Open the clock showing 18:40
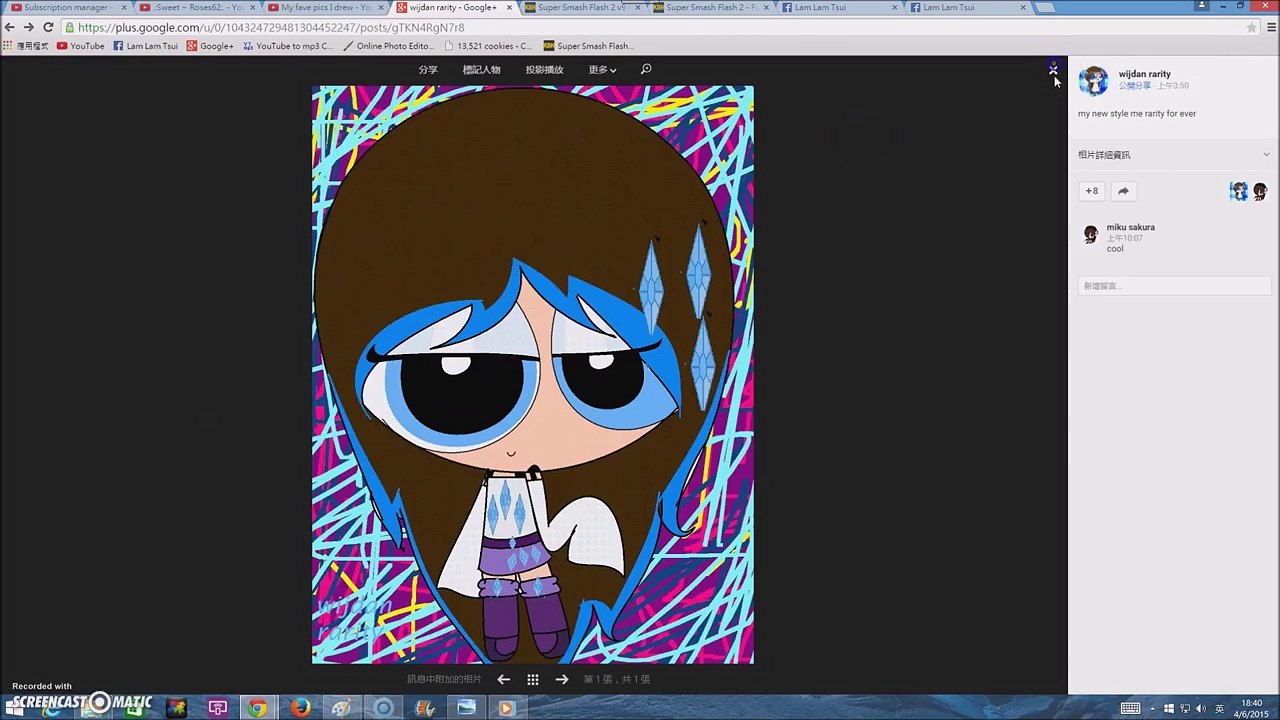 (1251, 709)
